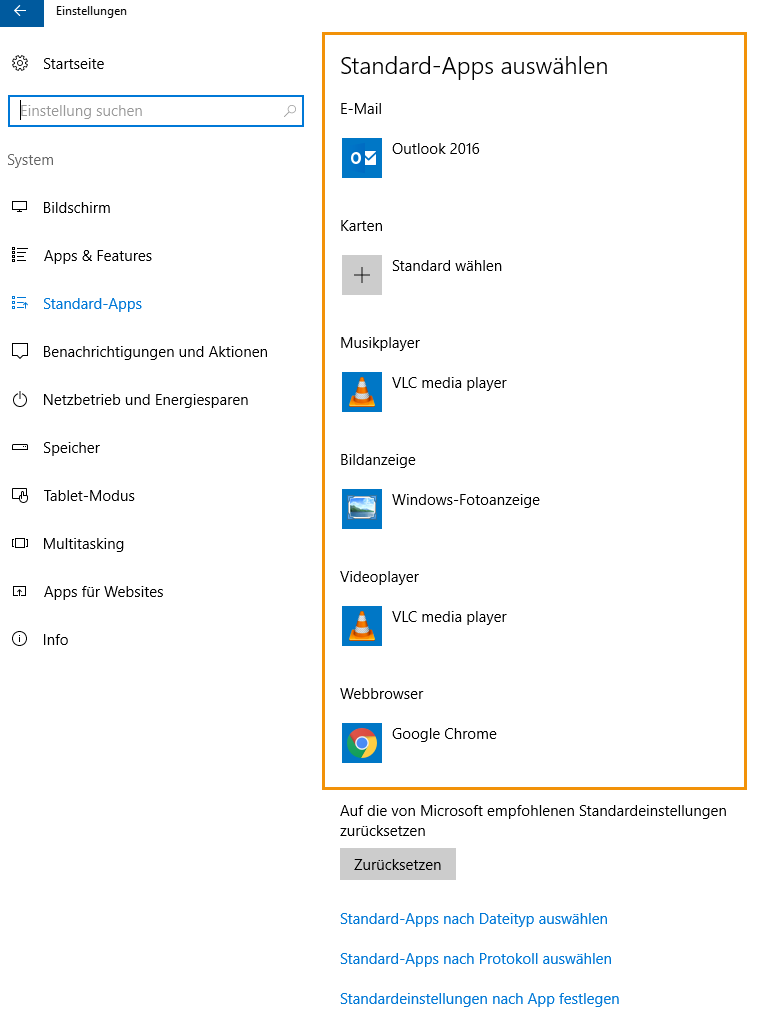
Task: Open the Multitasking page
Action: pyautogui.click(x=83, y=544)
